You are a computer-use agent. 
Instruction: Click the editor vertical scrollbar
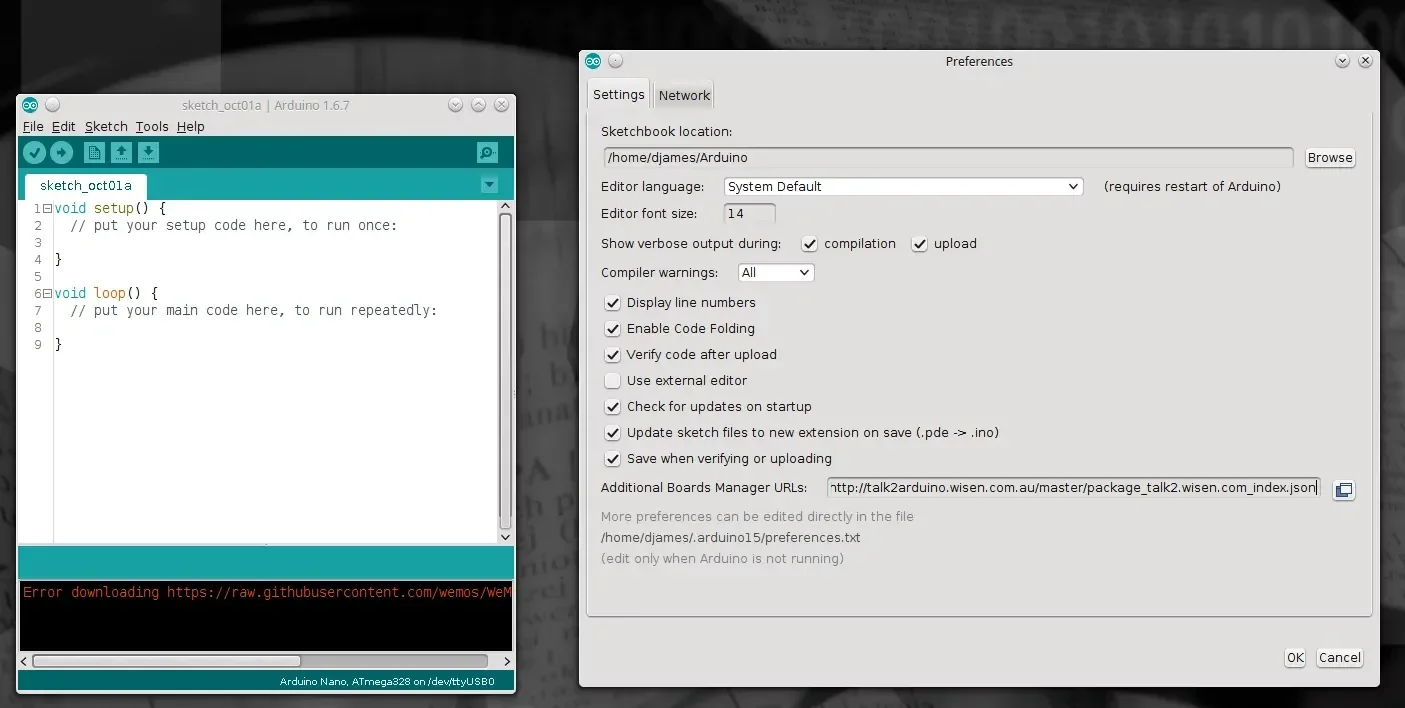pos(506,371)
